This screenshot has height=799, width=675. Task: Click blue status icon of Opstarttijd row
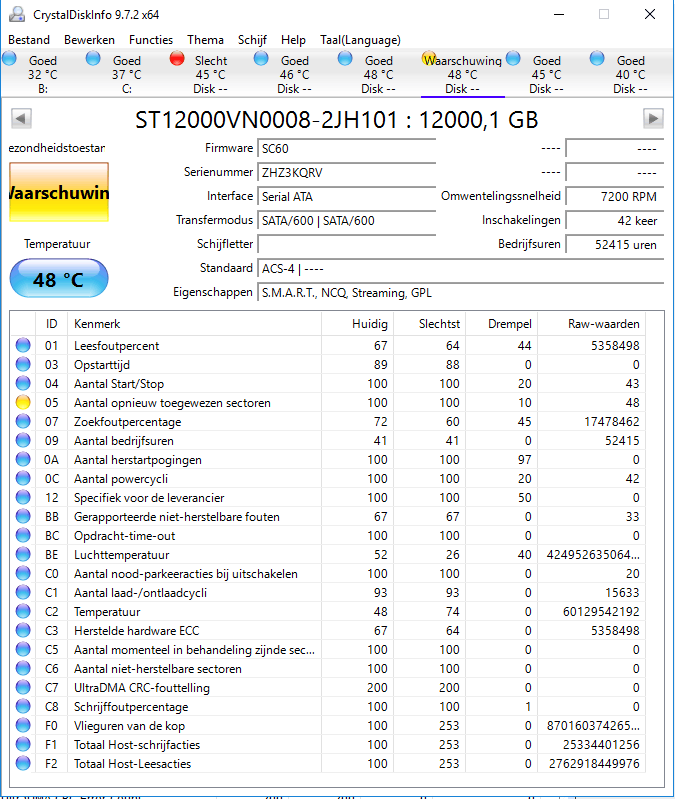[x=23, y=364]
